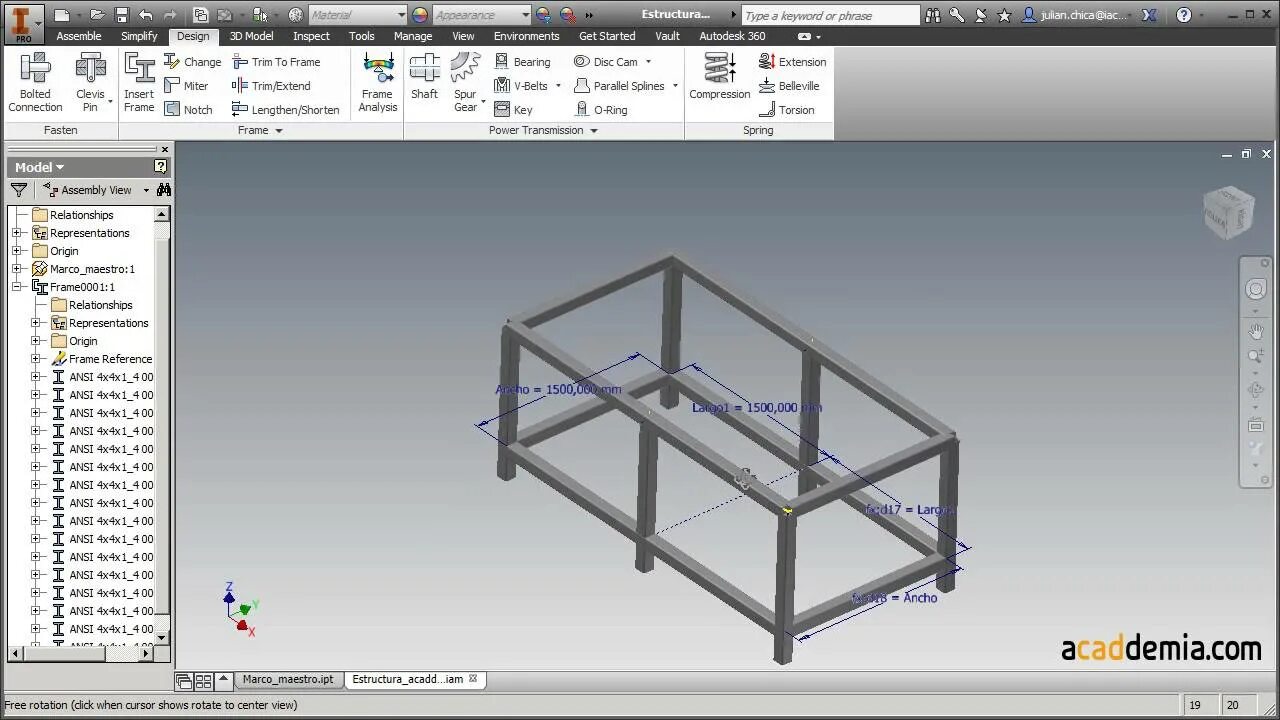This screenshot has width=1280, height=720.
Task: Open the Help question mark menu
Action: [1184, 15]
